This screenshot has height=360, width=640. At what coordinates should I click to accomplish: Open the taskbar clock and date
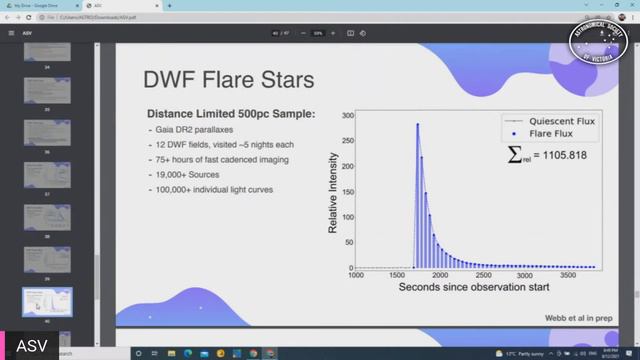(x=610, y=353)
